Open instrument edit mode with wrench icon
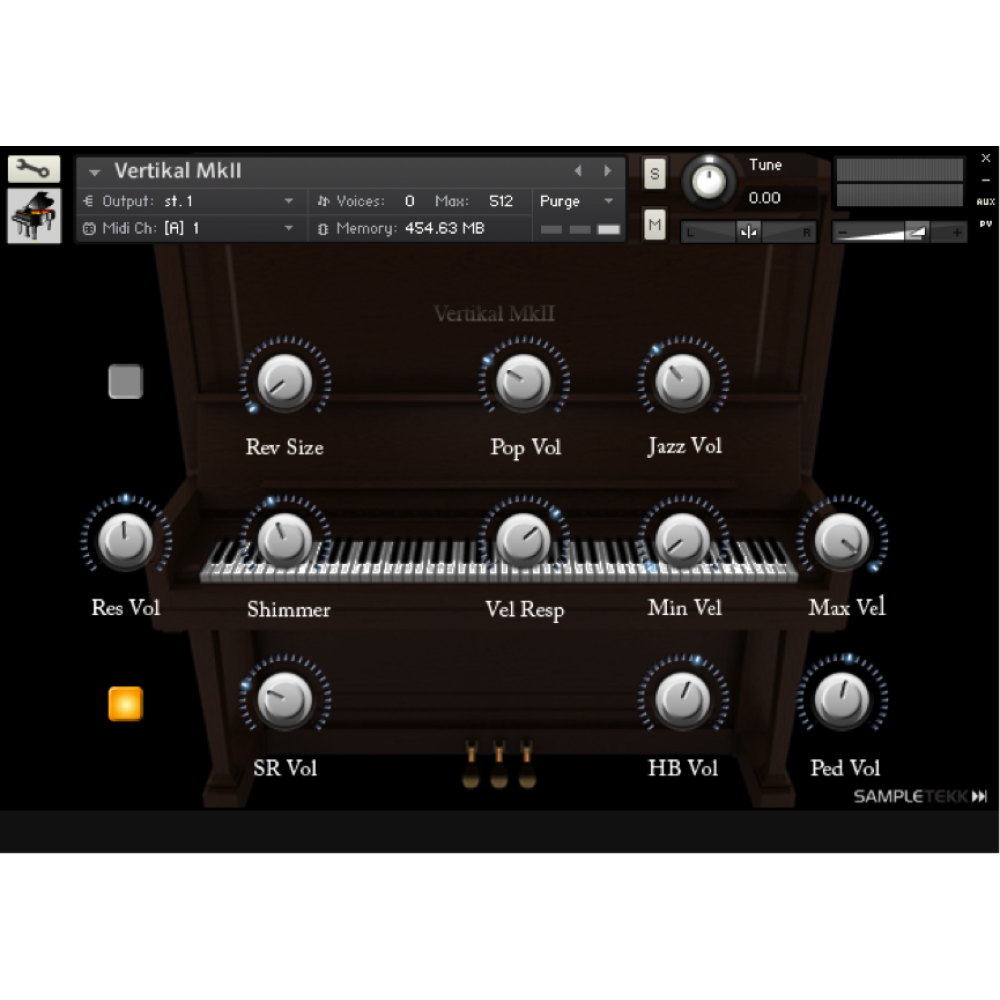The height and width of the screenshot is (1000, 1000). [34, 169]
